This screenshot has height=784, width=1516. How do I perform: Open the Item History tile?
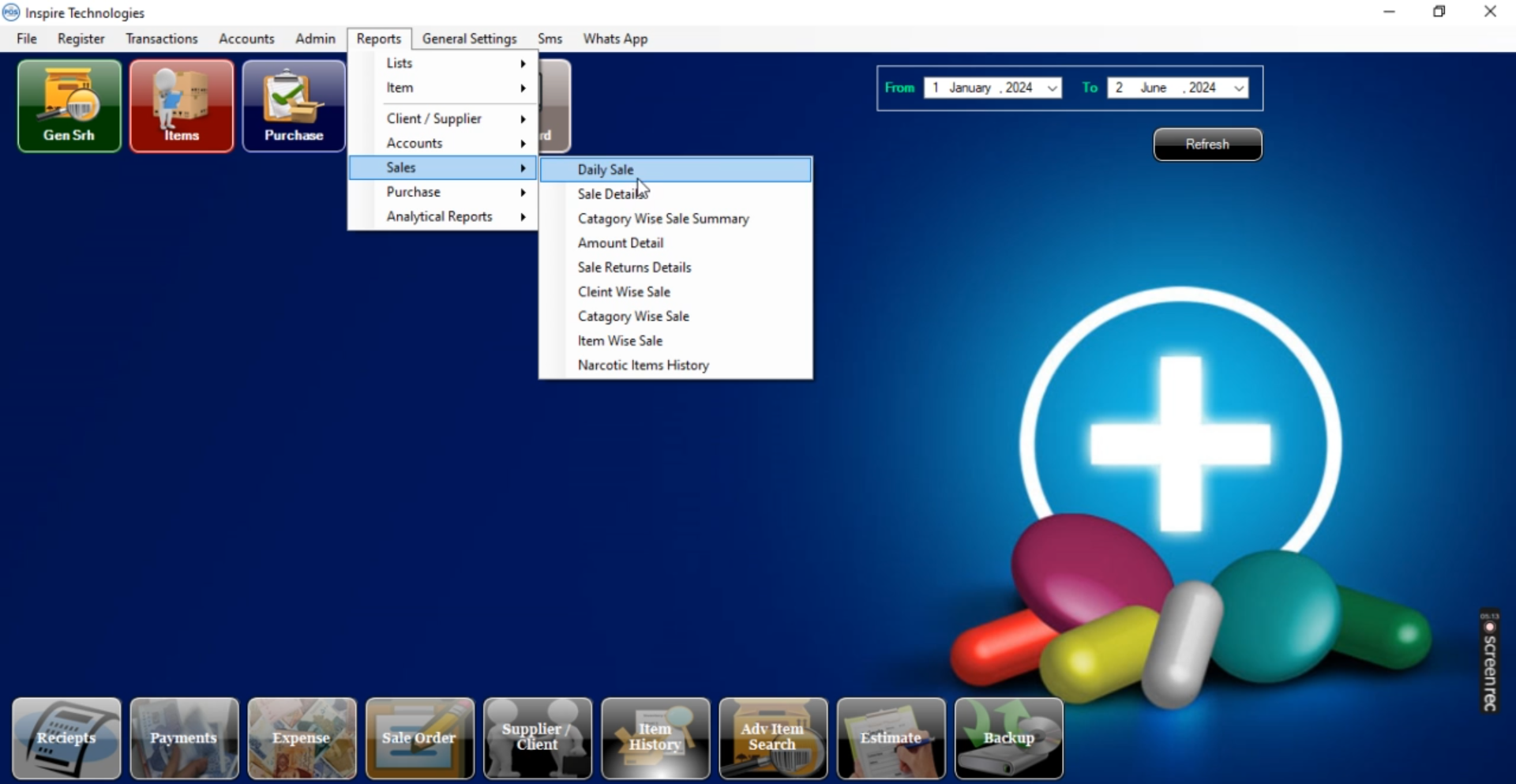pyautogui.click(x=655, y=738)
